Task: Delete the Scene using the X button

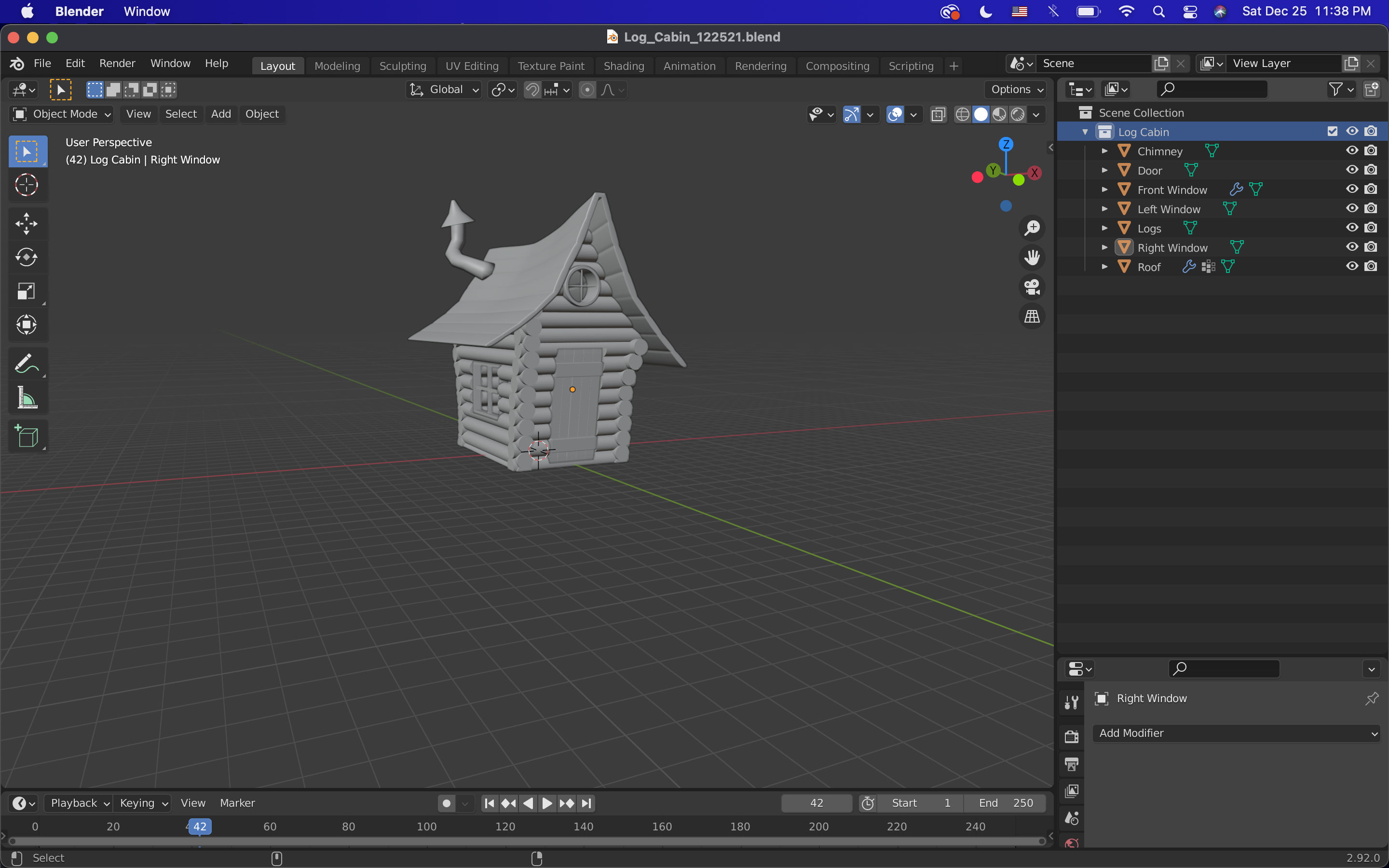Action: point(1180,63)
